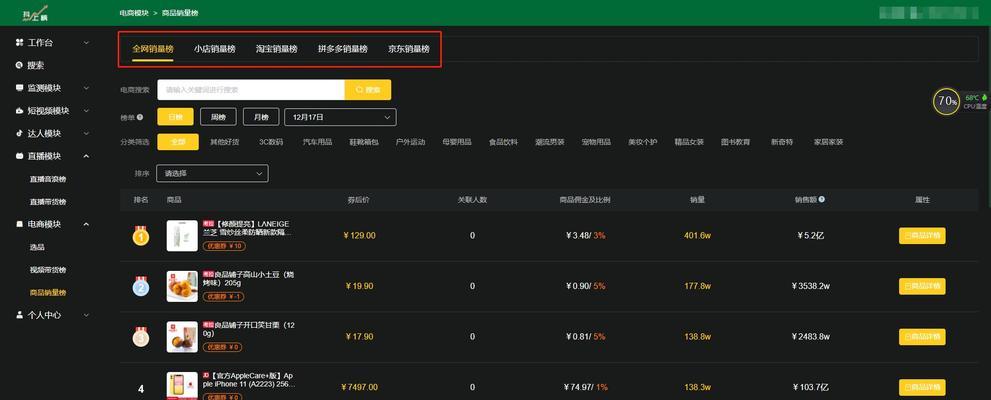Expand the 个人中心 sidebar chevron

[x=87, y=315]
